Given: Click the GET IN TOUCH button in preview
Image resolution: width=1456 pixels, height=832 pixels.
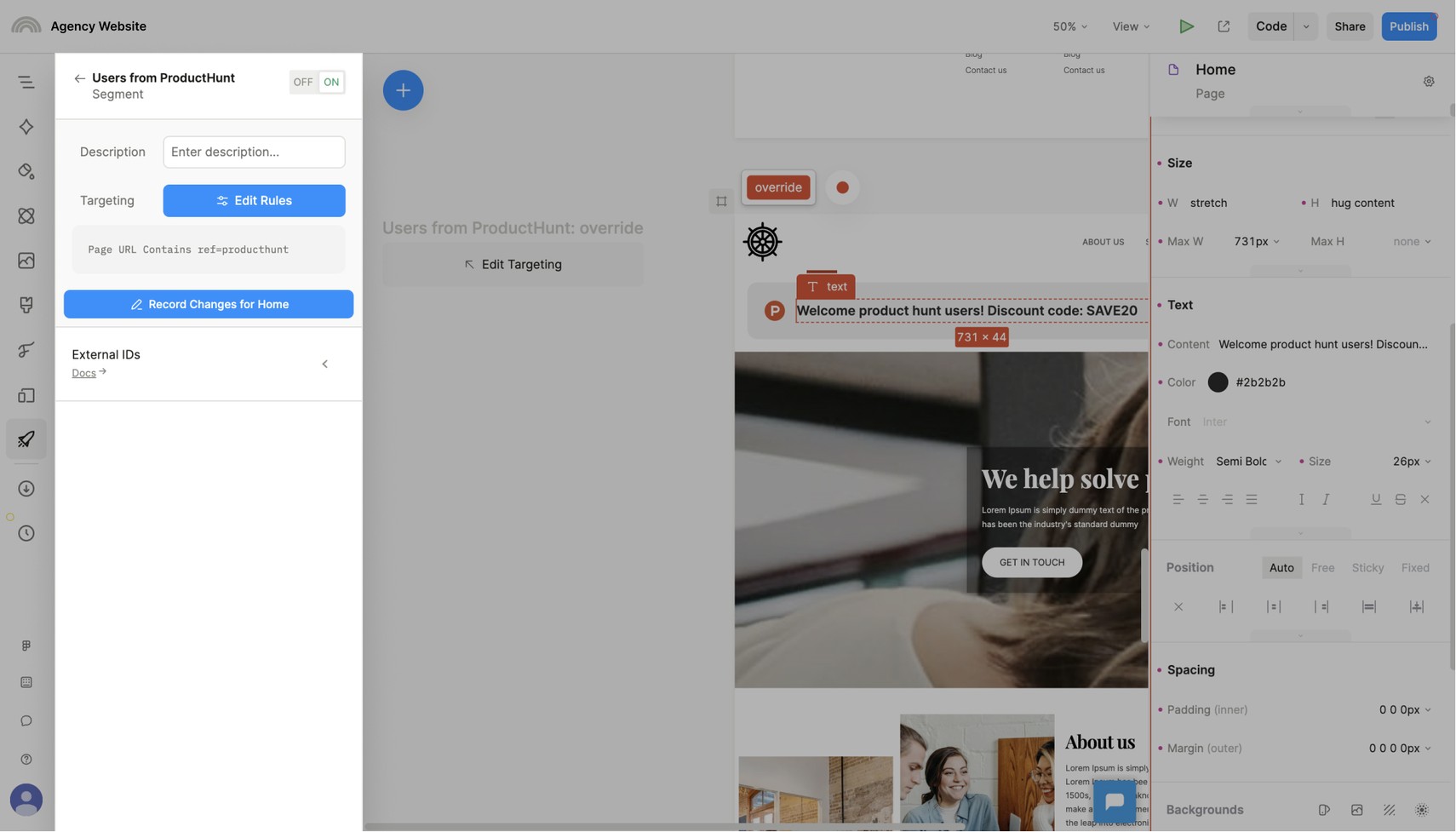Looking at the screenshot, I should (x=1032, y=563).
